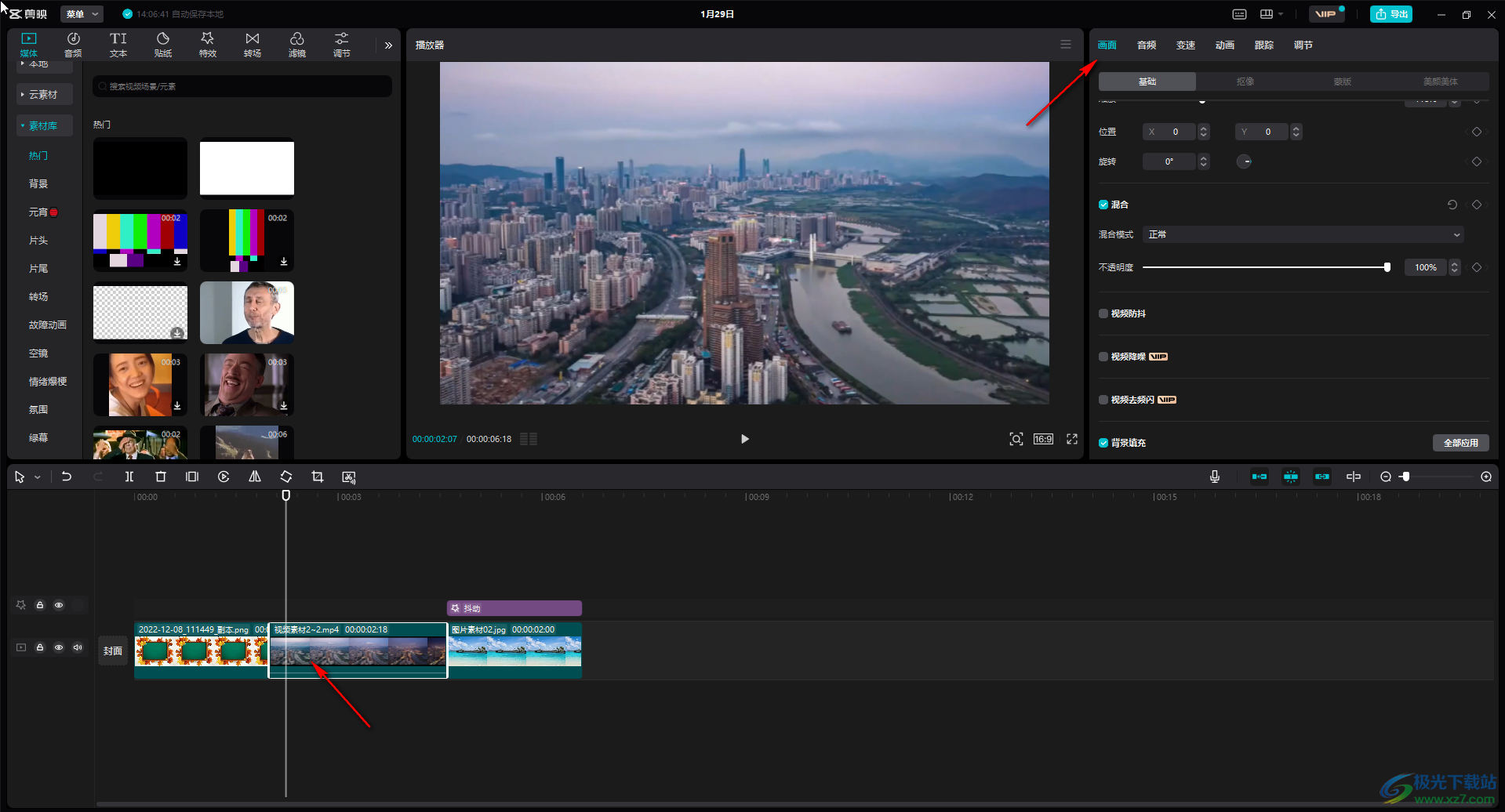
Task: Expand the 云素材 cloud material section
Action: tap(45, 94)
